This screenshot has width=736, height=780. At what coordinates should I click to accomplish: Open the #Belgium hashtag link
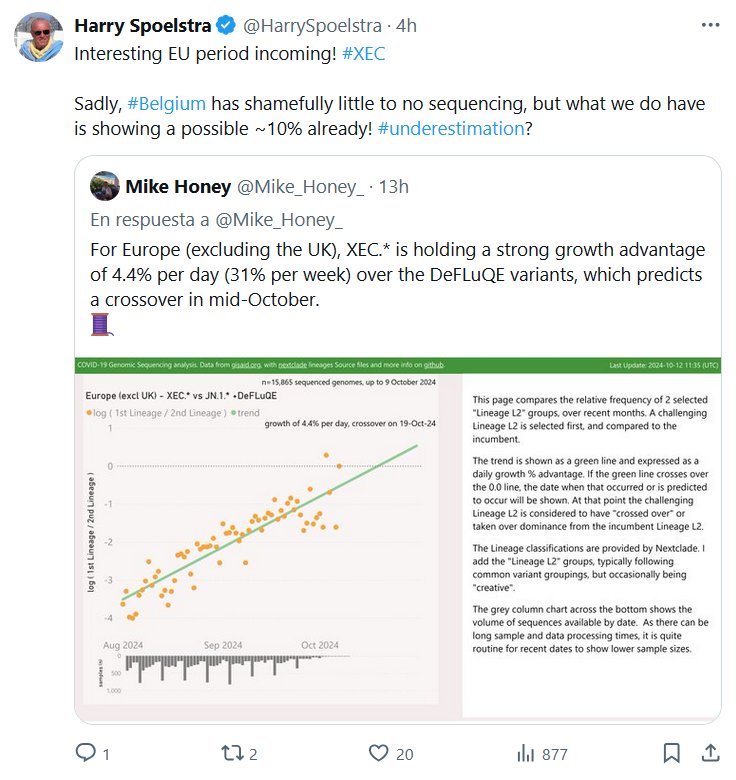(x=165, y=103)
